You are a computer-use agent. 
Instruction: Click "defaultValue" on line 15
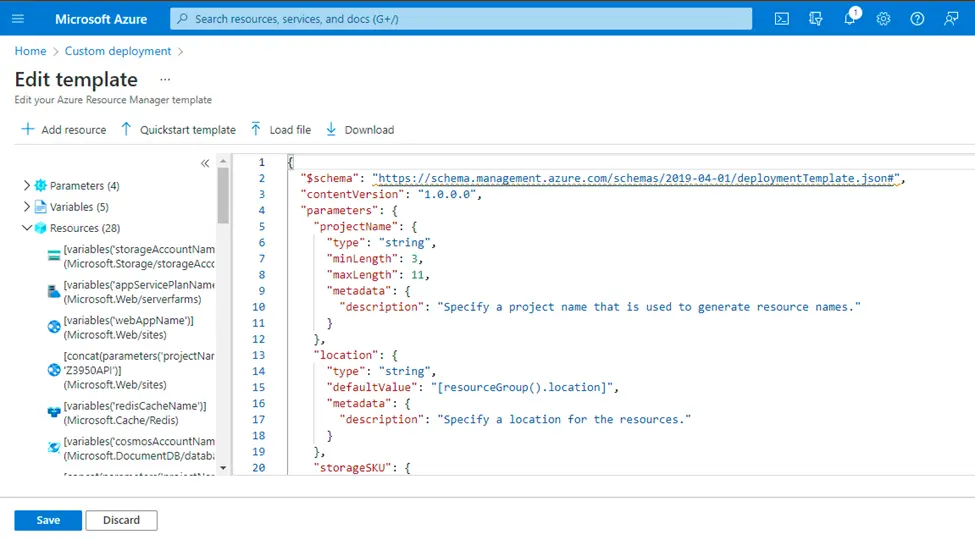coord(372,388)
